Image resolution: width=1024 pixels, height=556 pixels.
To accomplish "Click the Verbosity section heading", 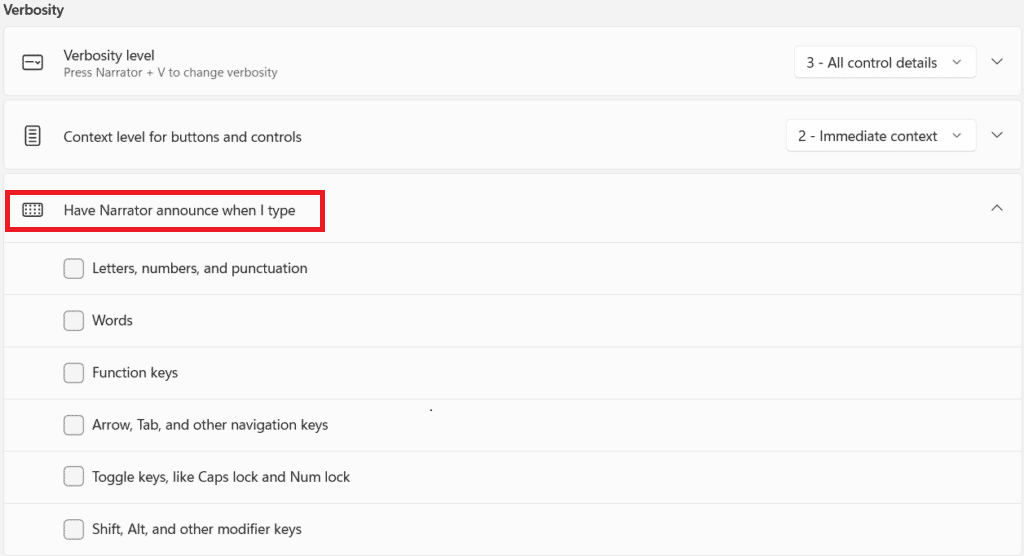I will click(x=33, y=10).
